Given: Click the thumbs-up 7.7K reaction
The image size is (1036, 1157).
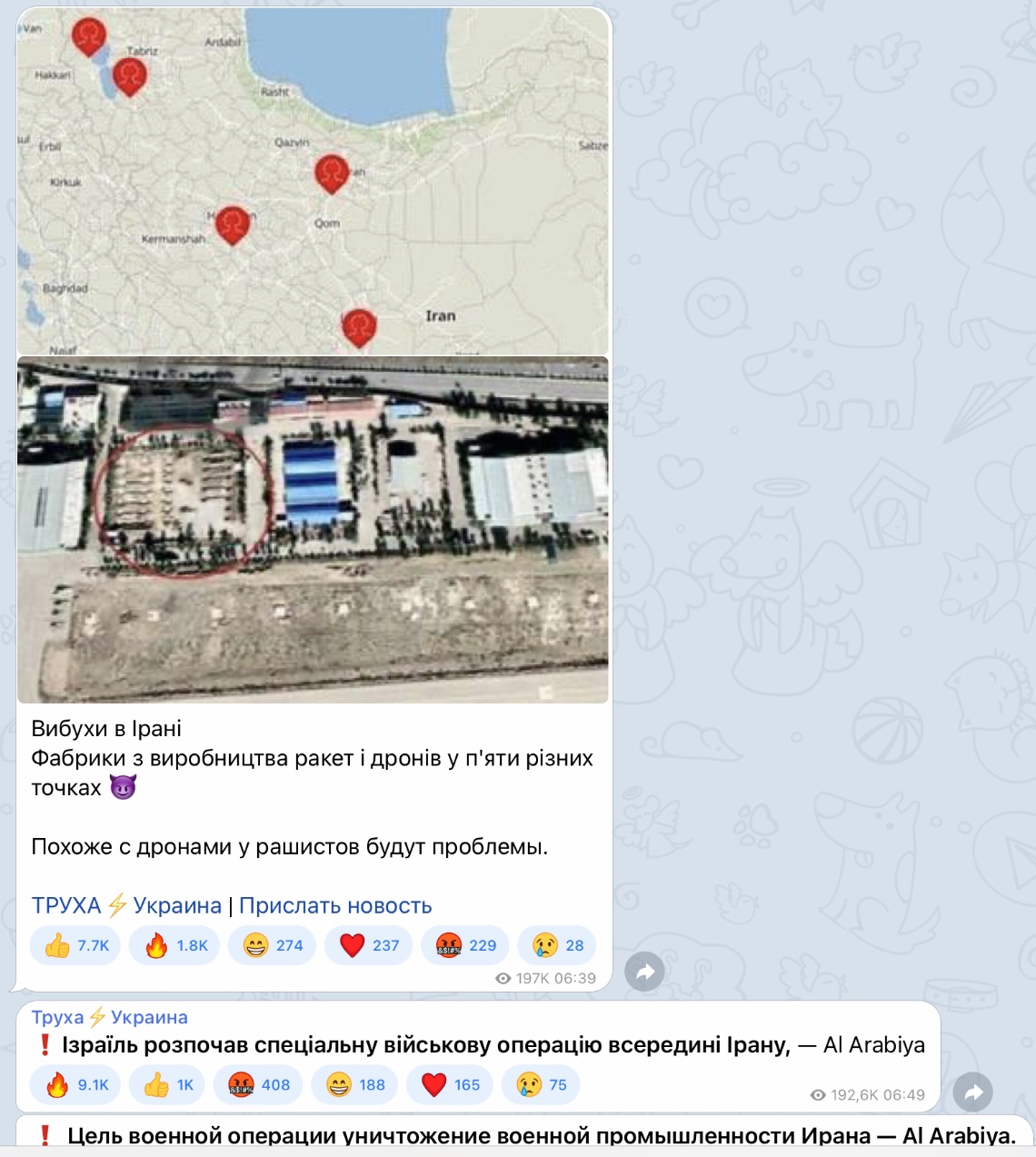Looking at the screenshot, I should (75, 945).
